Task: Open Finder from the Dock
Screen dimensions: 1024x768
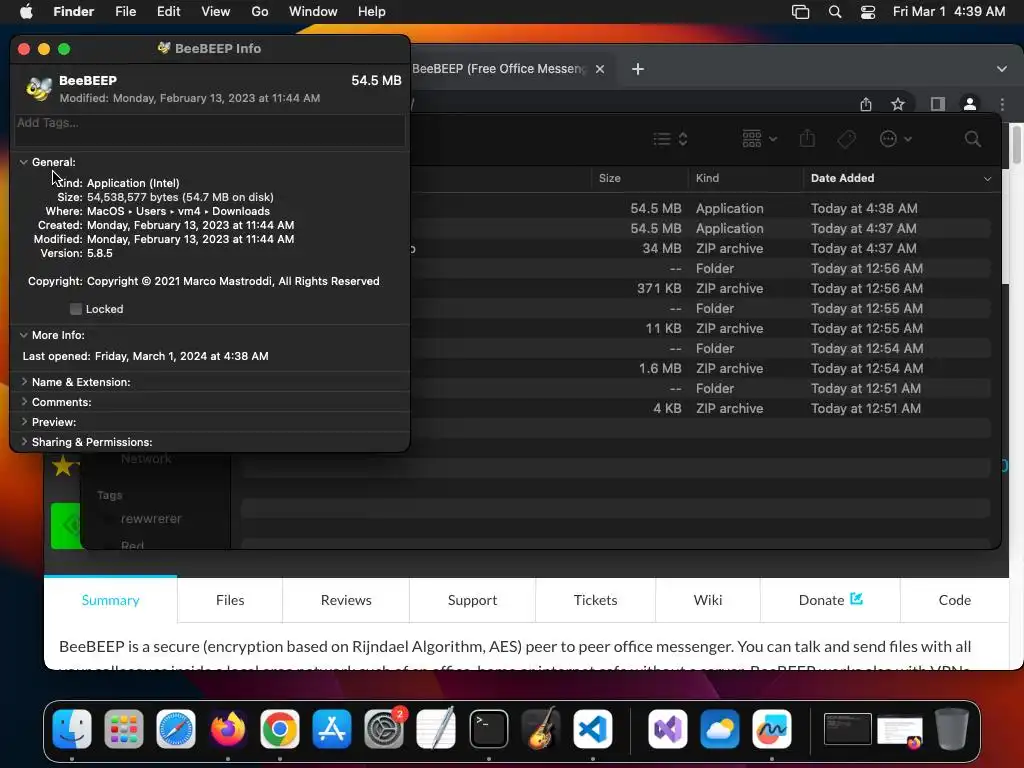Action: 72,729
